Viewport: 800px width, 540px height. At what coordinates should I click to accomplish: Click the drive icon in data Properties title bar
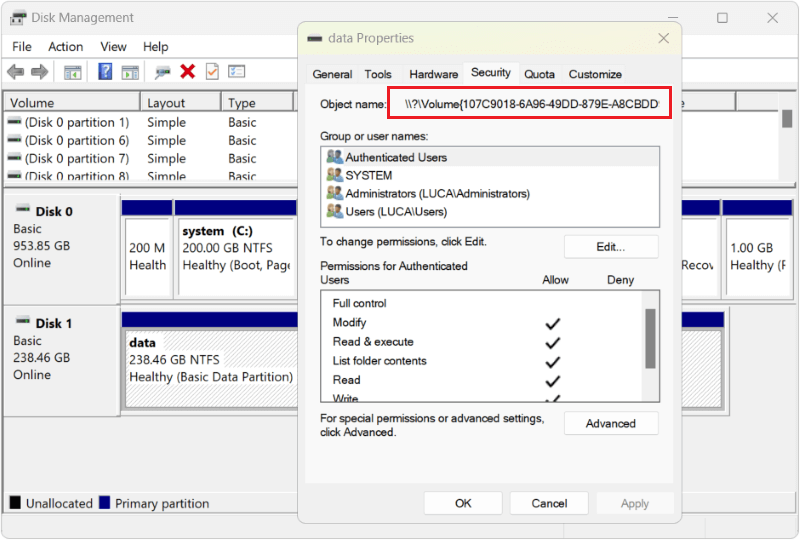315,38
